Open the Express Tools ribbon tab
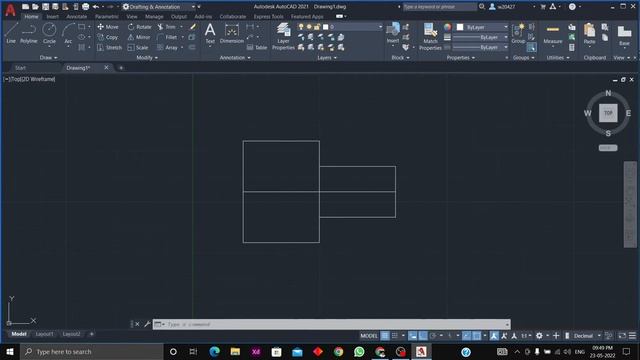640x360 pixels. click(269, 17)
